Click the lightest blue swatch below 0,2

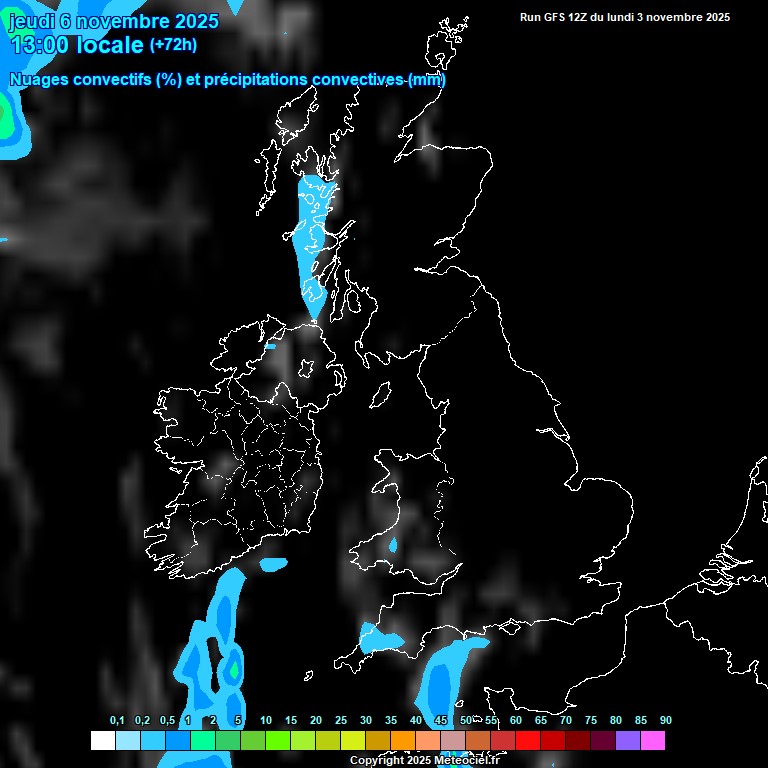tap(128, 740)
